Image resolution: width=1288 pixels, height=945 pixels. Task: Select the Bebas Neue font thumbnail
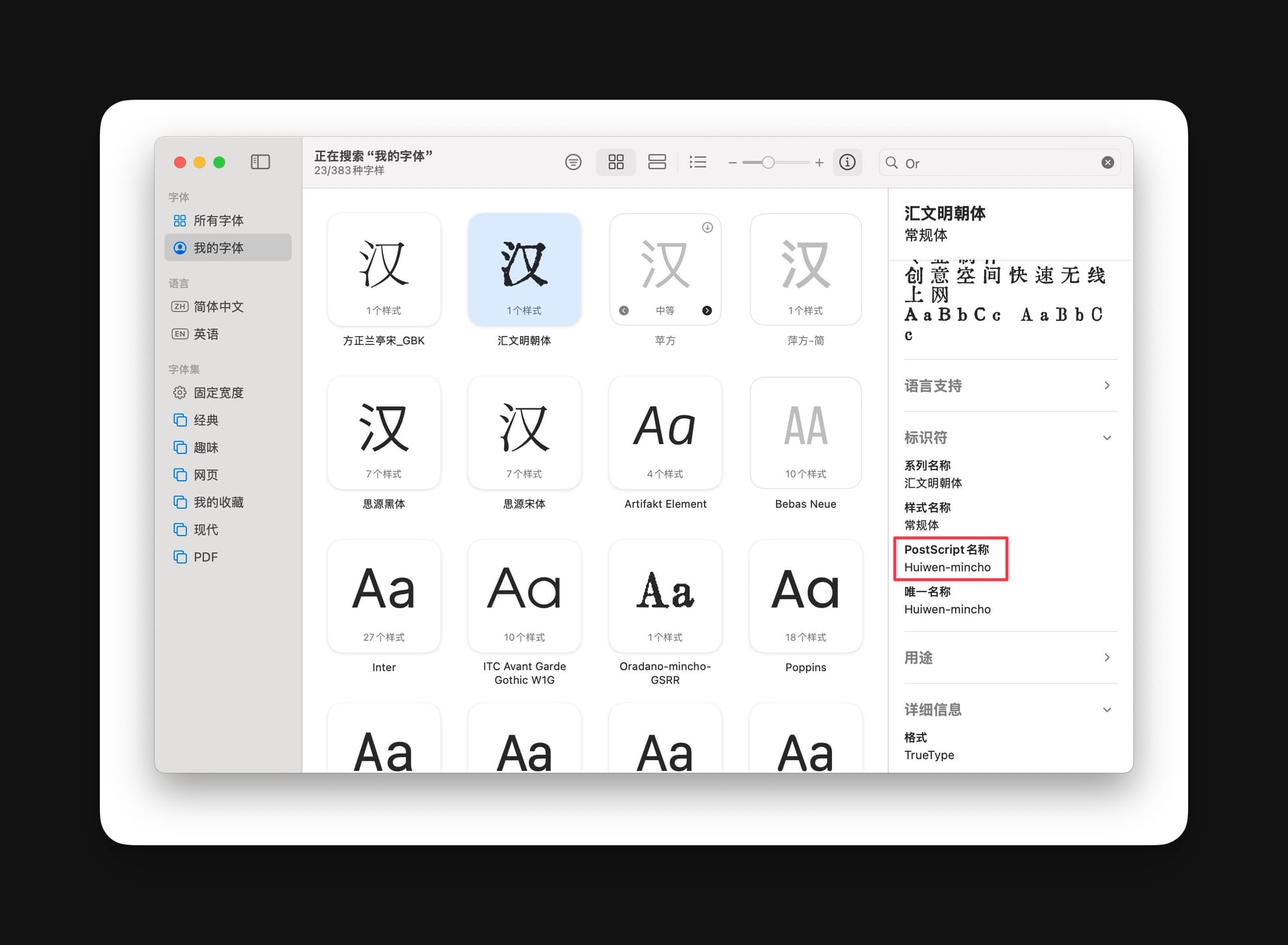coord(805,433)
